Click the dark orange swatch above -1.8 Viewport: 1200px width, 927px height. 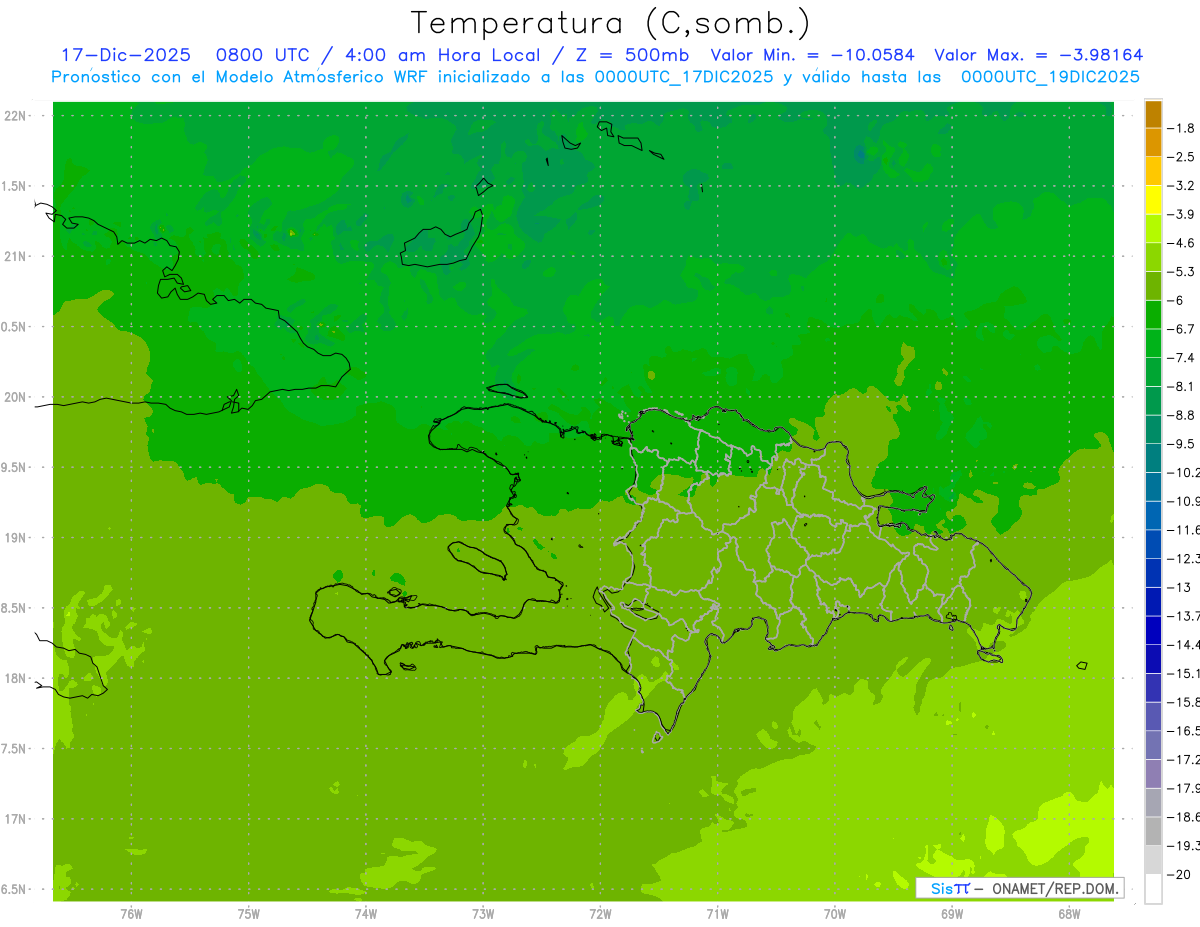click(x=1153, y=114)
